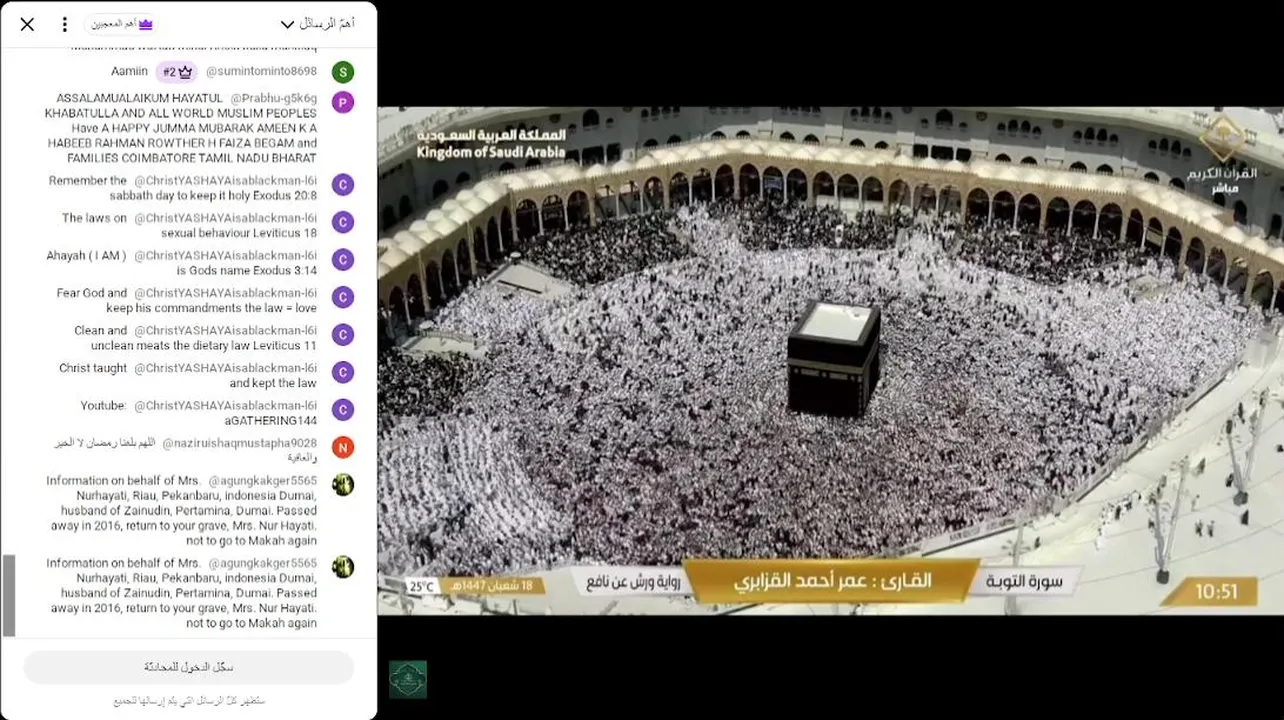Open @ChristYASHAYAisablackman name on 'Youtube:' message
The height and width of the screenshot is (720, 1284).
pos(225,406)
